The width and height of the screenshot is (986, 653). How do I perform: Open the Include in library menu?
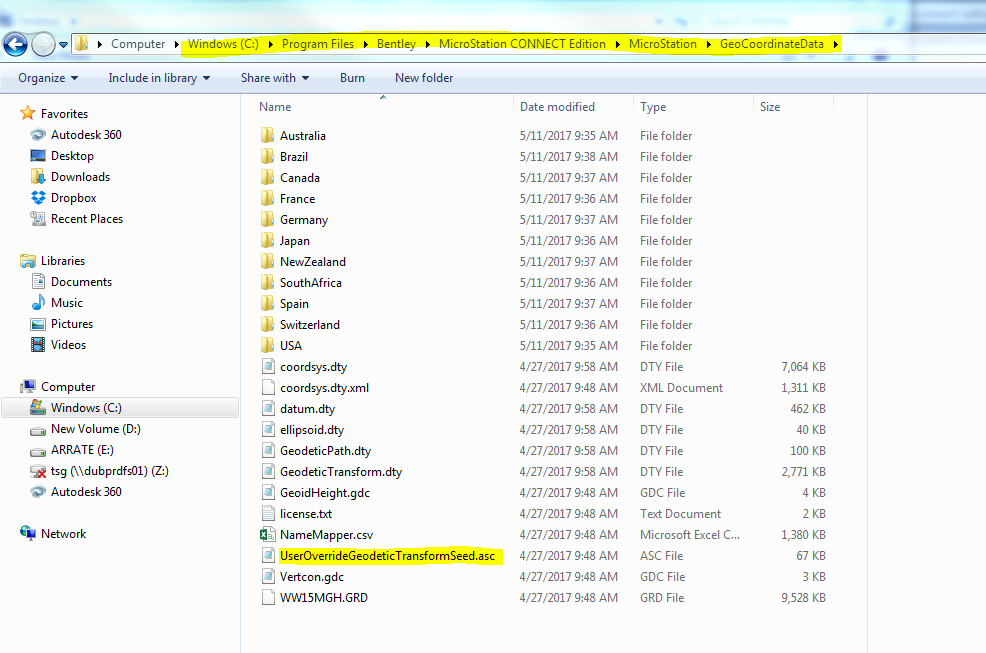coord(159,78)
